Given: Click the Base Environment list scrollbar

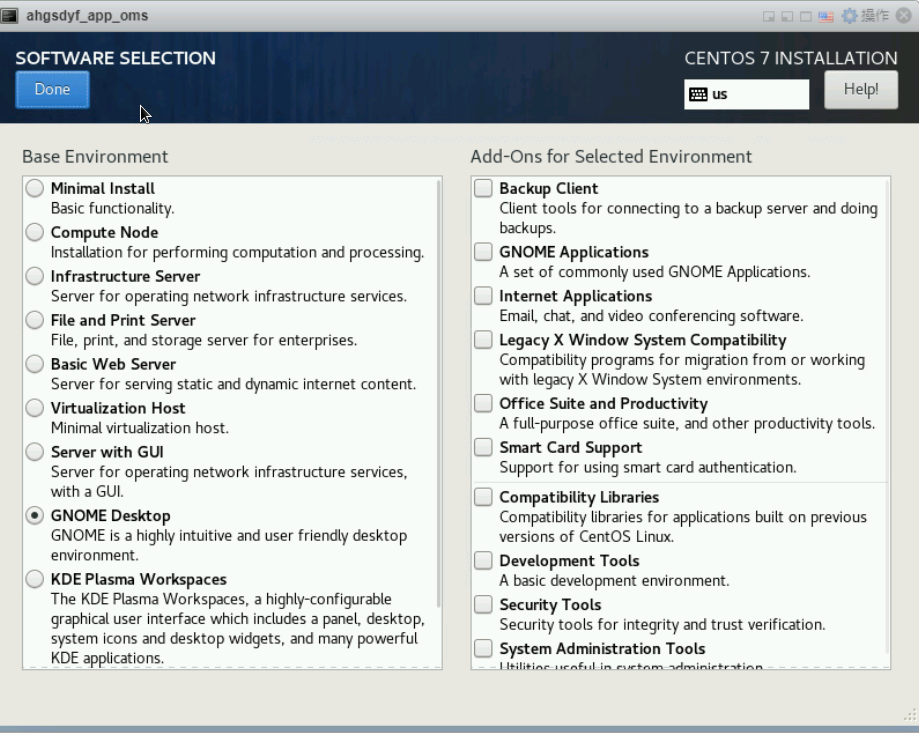Looking at the screenshot, I should coord(438,393).
